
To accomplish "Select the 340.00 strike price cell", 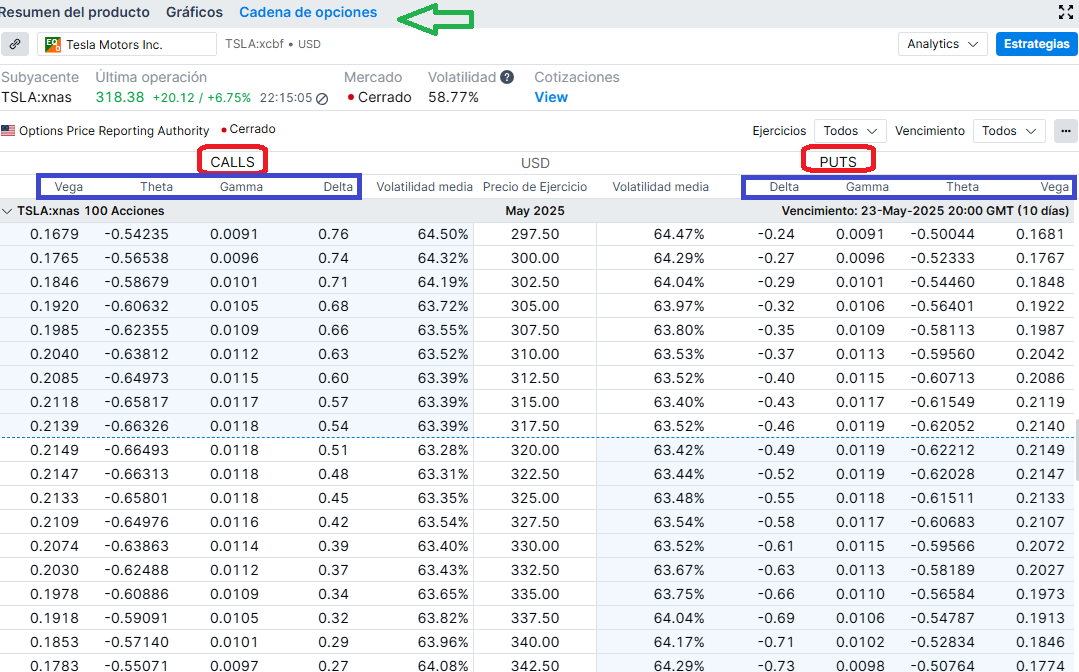I will click(535, 642).
